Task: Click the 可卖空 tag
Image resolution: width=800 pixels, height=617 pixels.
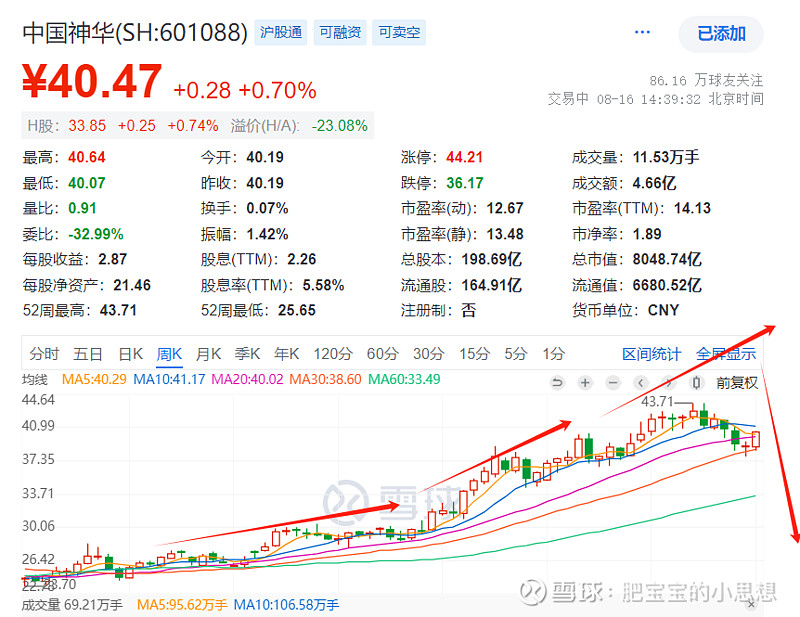Action: tap(399, 33)
